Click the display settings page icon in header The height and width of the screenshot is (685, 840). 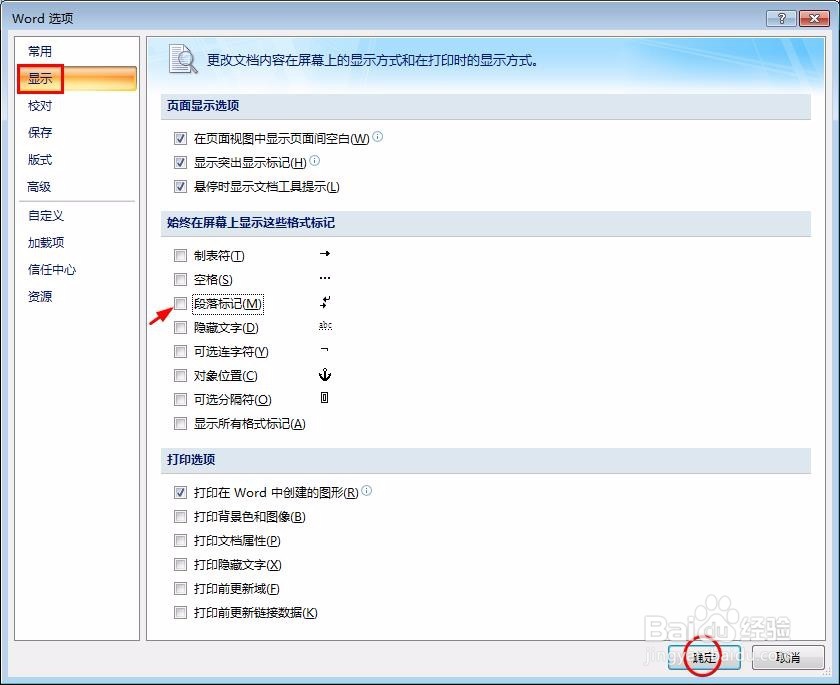click(x=184, y=59)
